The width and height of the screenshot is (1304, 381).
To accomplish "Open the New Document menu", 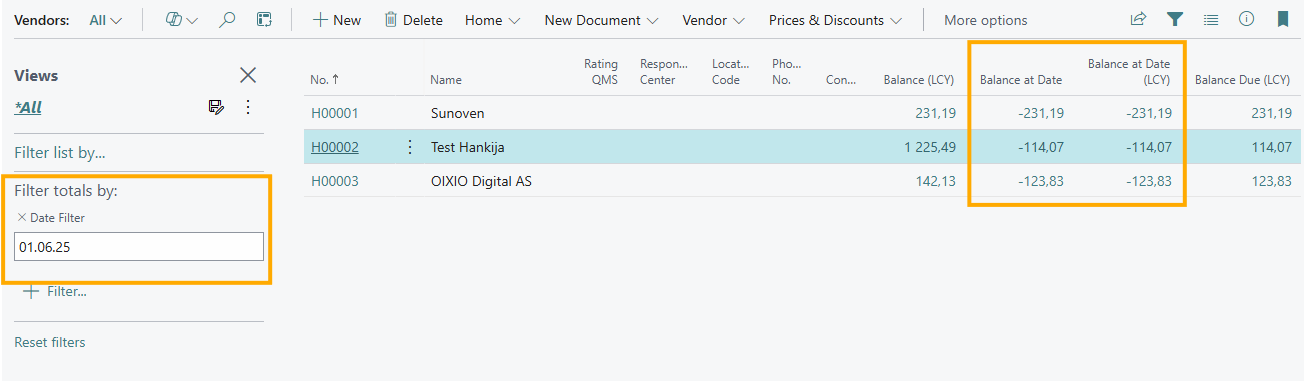I will click(601, 20).
